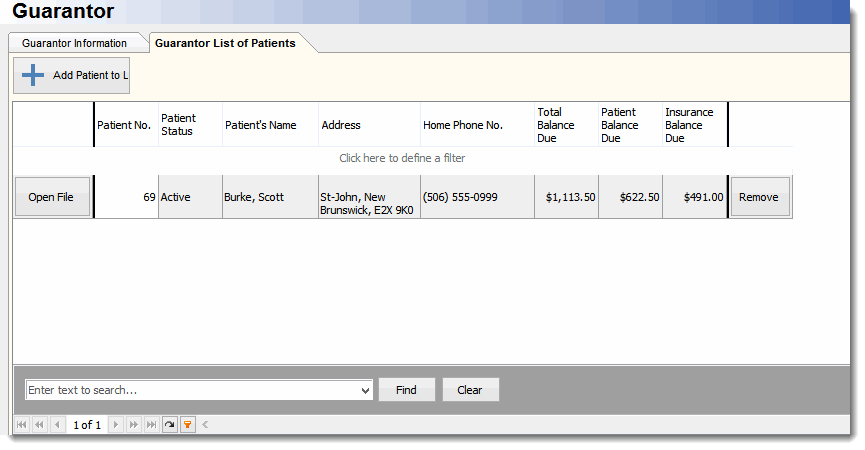
Task: Click the Address column header
Action: click(370, 125)
